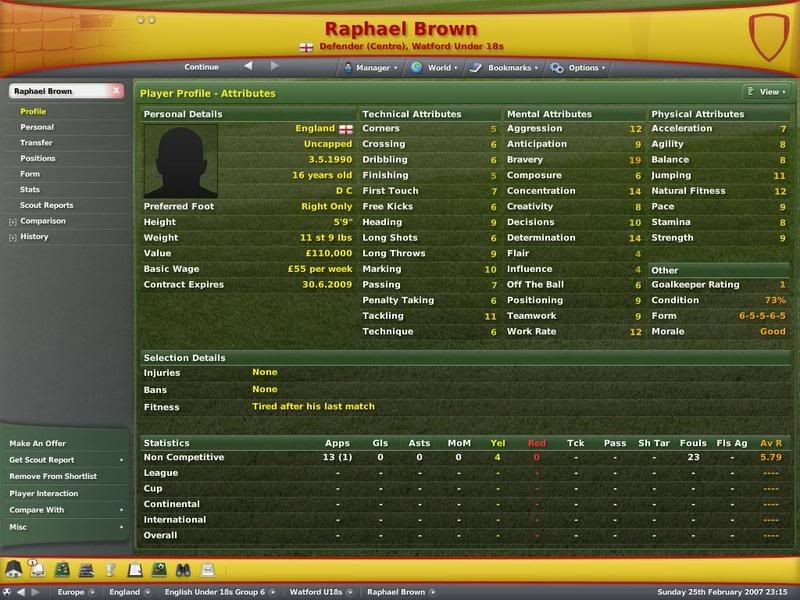Click the 'Tired after his last match' fitness text

313,407
